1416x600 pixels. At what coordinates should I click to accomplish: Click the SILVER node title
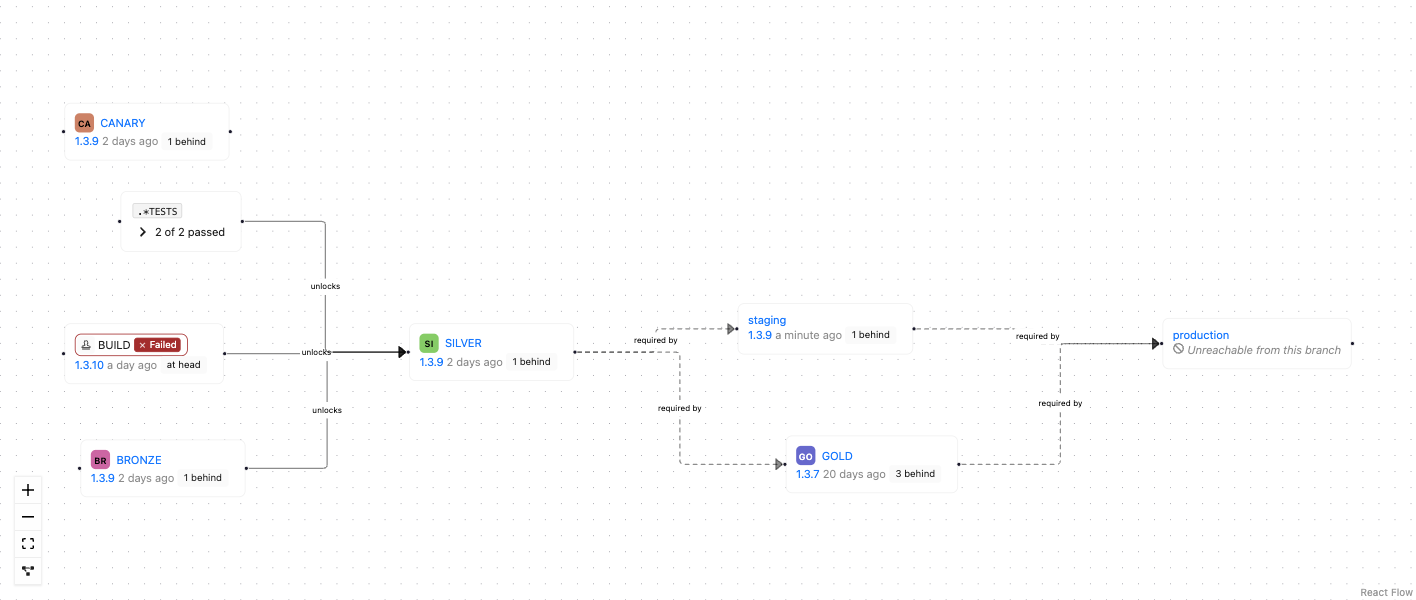point(463,343)
